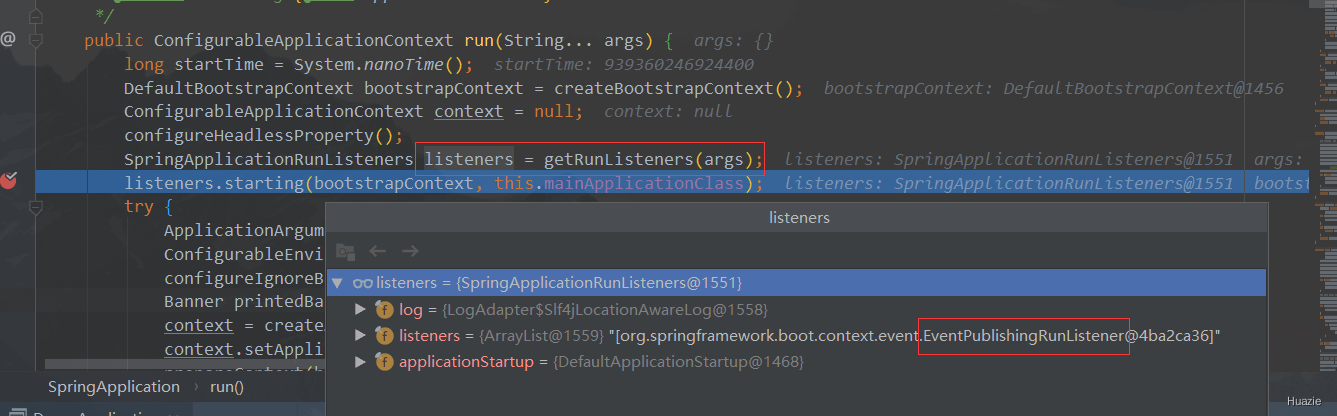The image size is (1337, 416).
Task: Click the back arrow in listeners popup
Action: click(x=378, y=251)
